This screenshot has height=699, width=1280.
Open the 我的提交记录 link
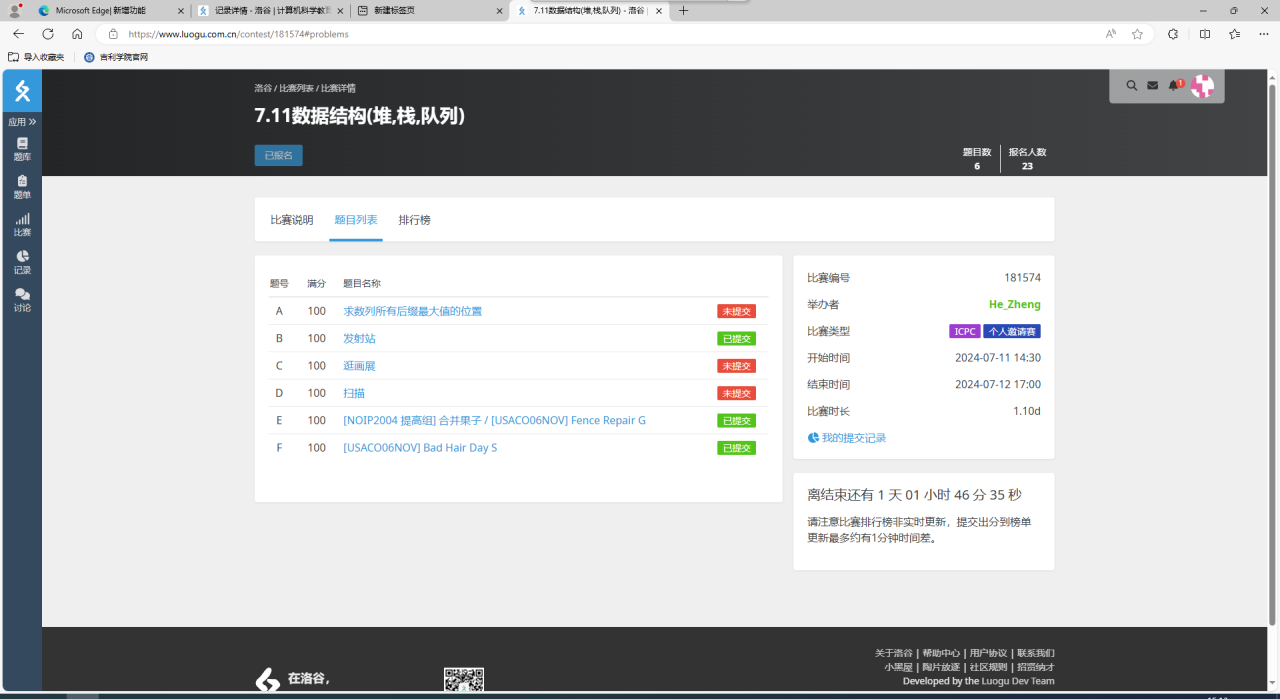tap(853, 438)
